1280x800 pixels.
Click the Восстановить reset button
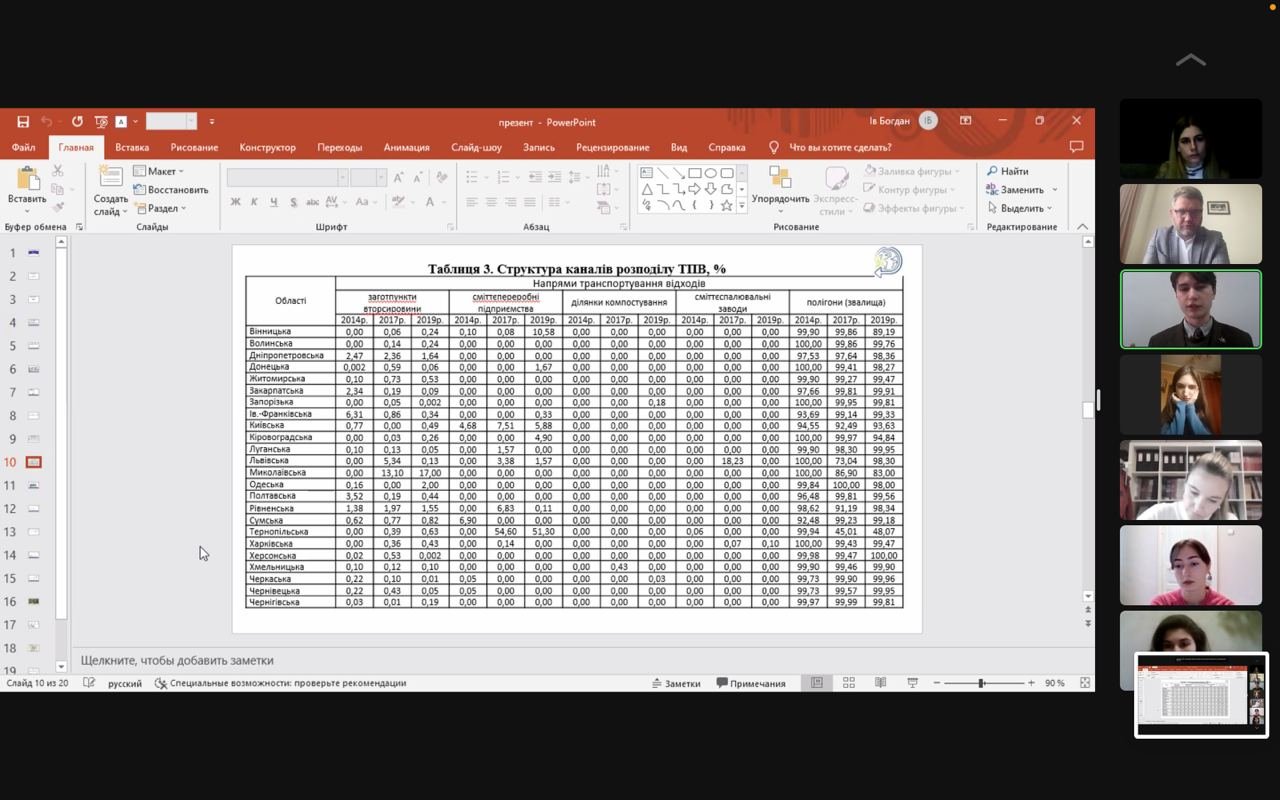(171, 190)
